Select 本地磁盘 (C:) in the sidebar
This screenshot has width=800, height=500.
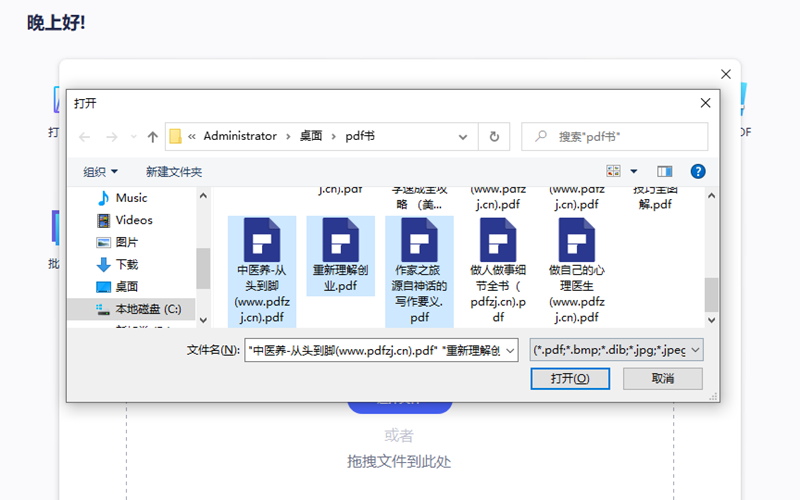(147, 309)
